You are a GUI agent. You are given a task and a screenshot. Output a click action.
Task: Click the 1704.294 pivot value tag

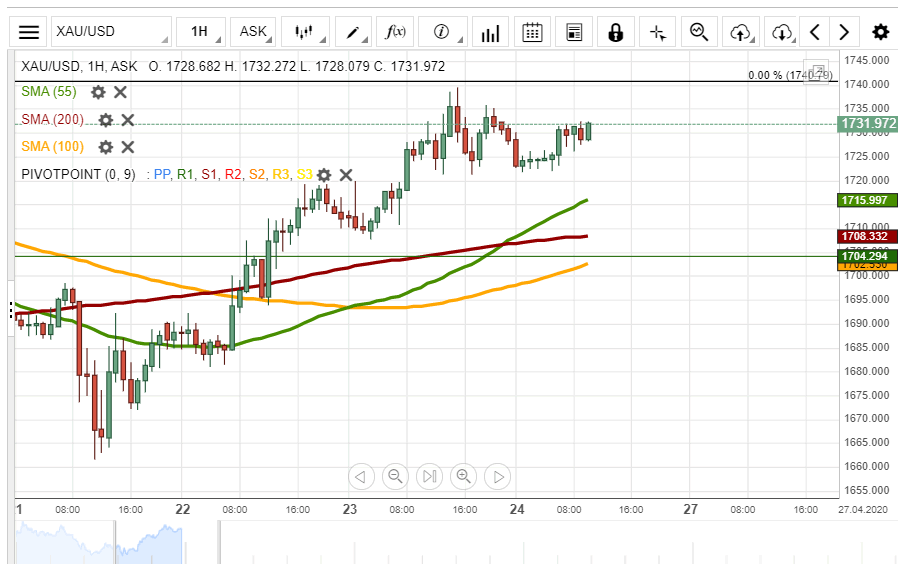[867, 256]
